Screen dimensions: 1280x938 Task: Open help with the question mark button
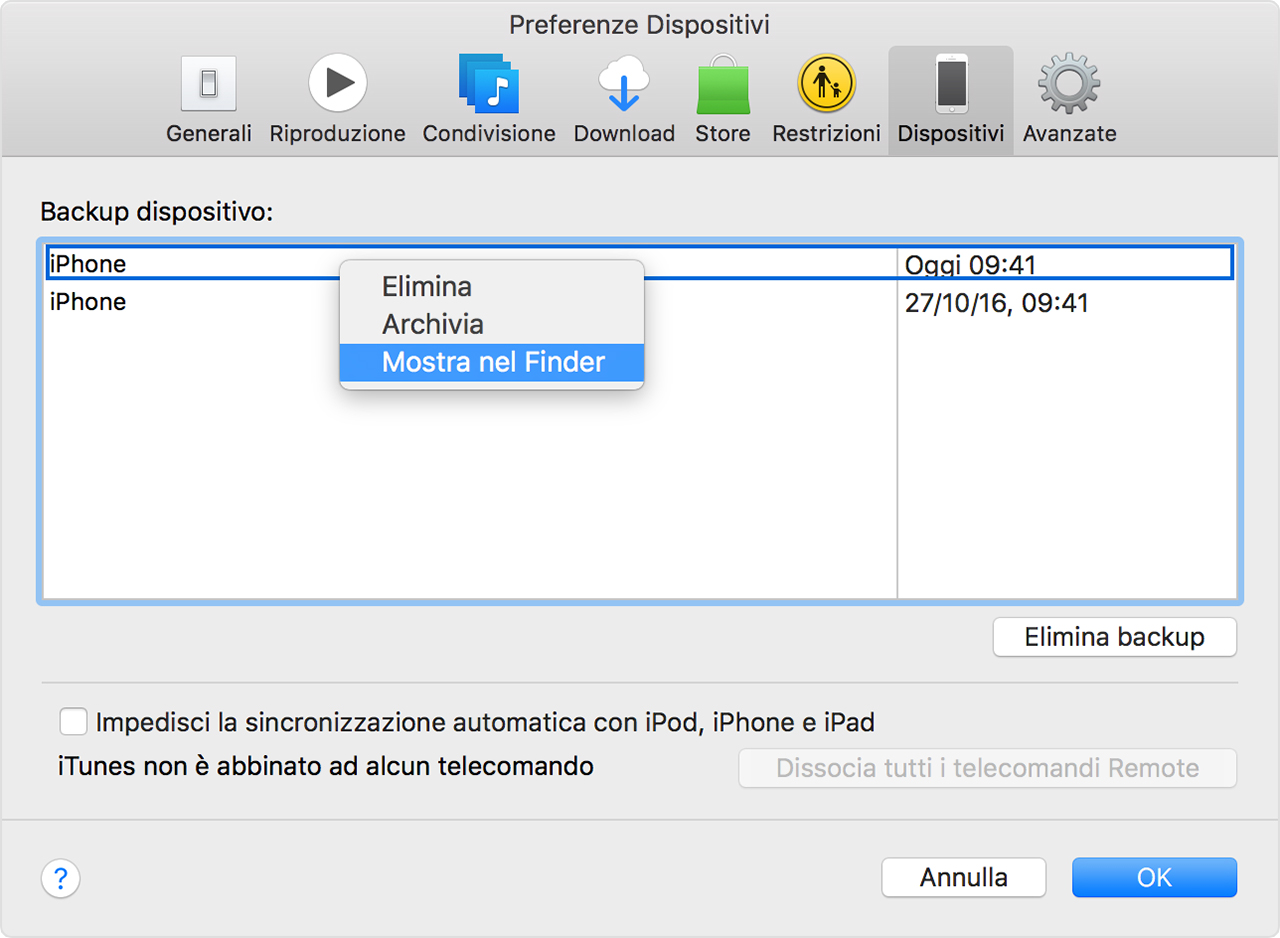point(61,879)
